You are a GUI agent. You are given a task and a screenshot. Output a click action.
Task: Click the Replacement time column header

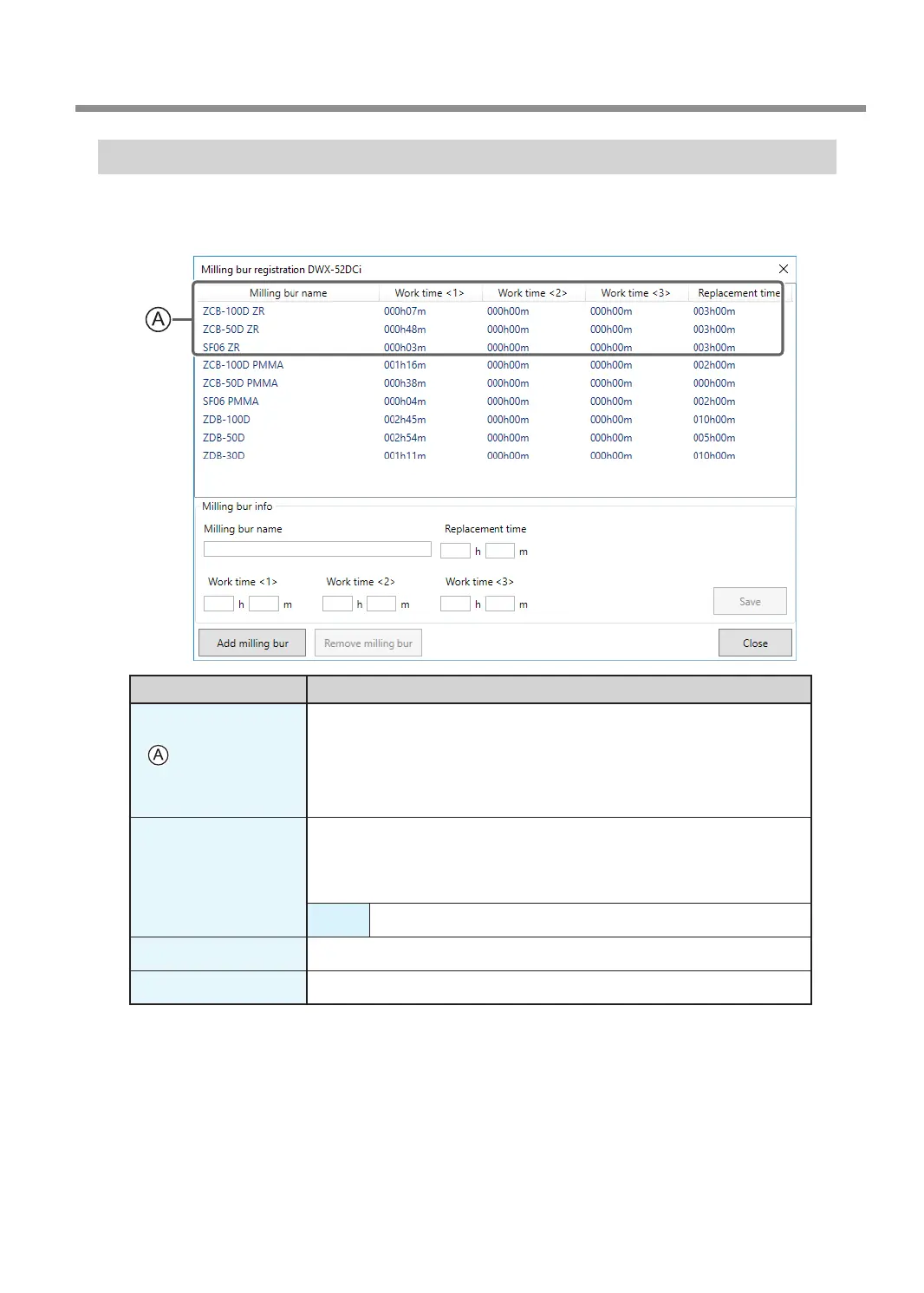[x=739, y=293]
